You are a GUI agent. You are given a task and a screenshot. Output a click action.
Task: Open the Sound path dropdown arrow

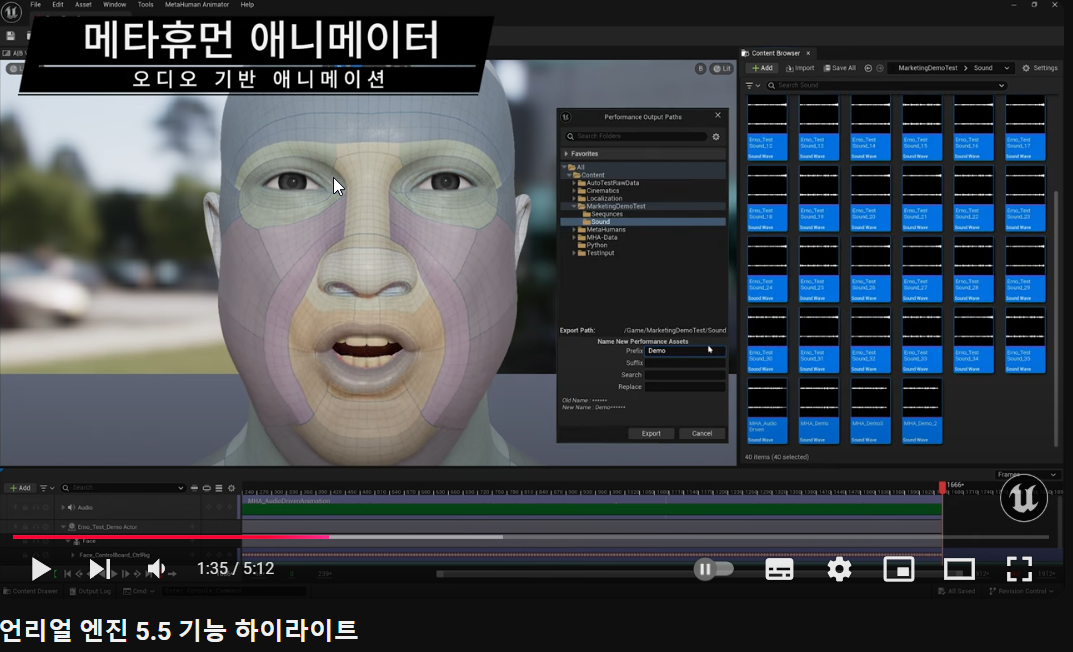1007,68
